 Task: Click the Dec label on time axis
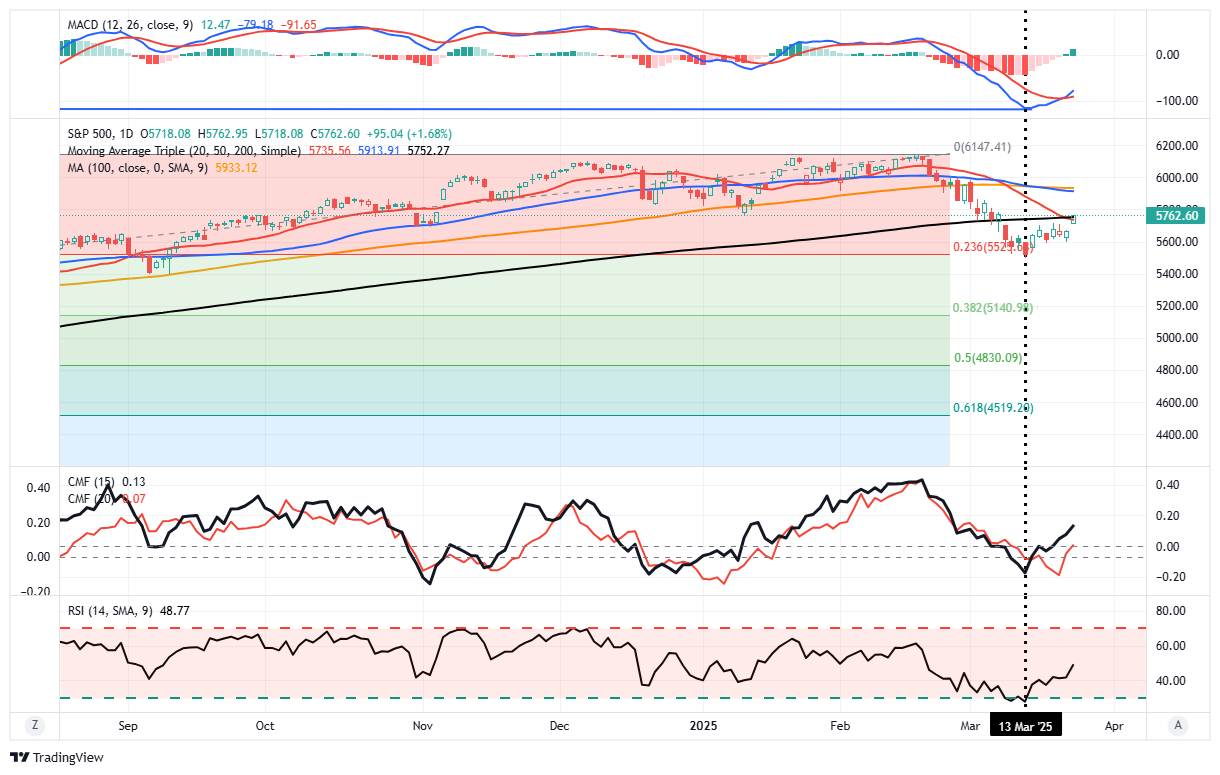pyautogui.click(x=559, y=725)
